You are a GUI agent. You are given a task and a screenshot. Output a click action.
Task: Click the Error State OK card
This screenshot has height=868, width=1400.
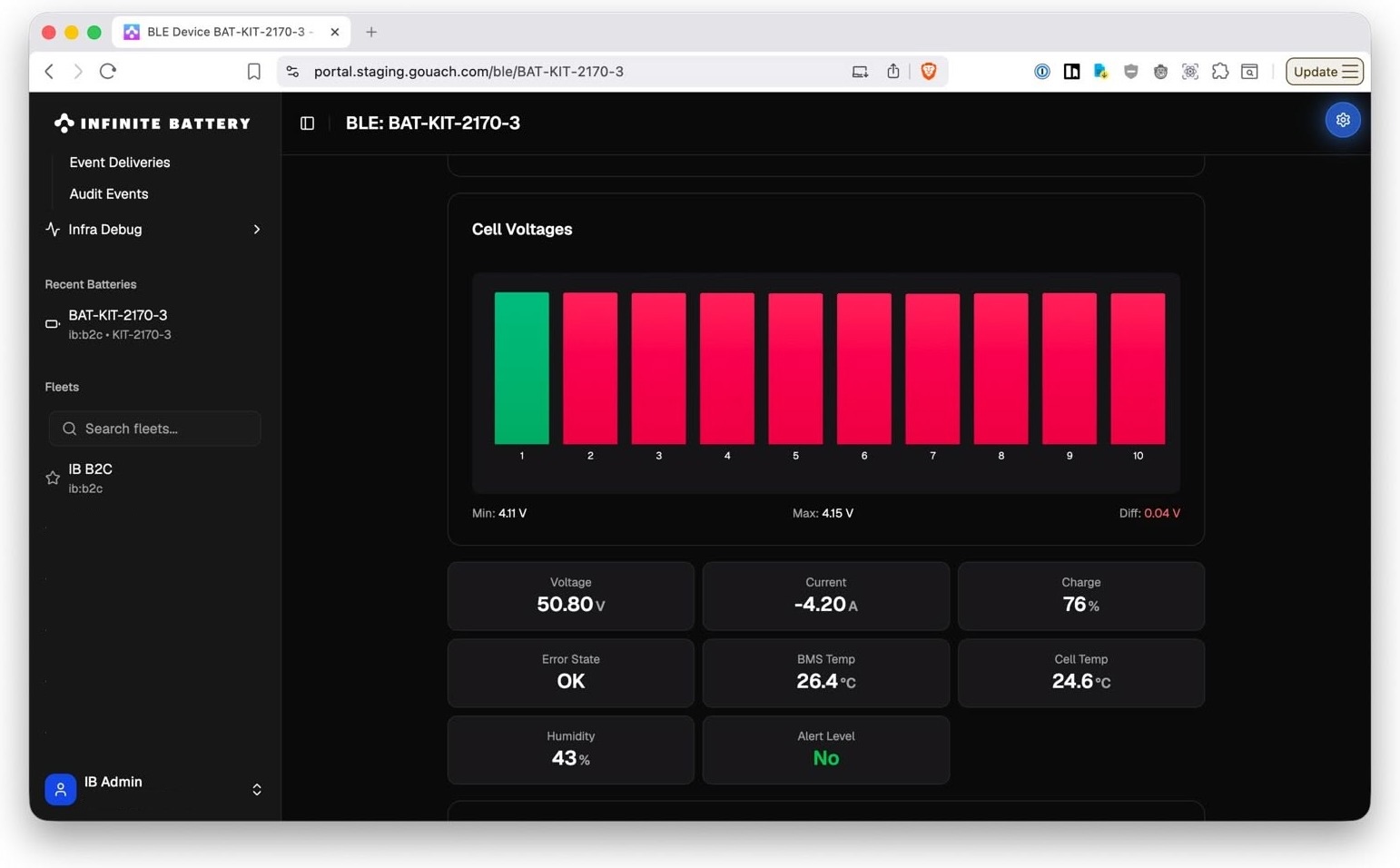coord(571,673)
